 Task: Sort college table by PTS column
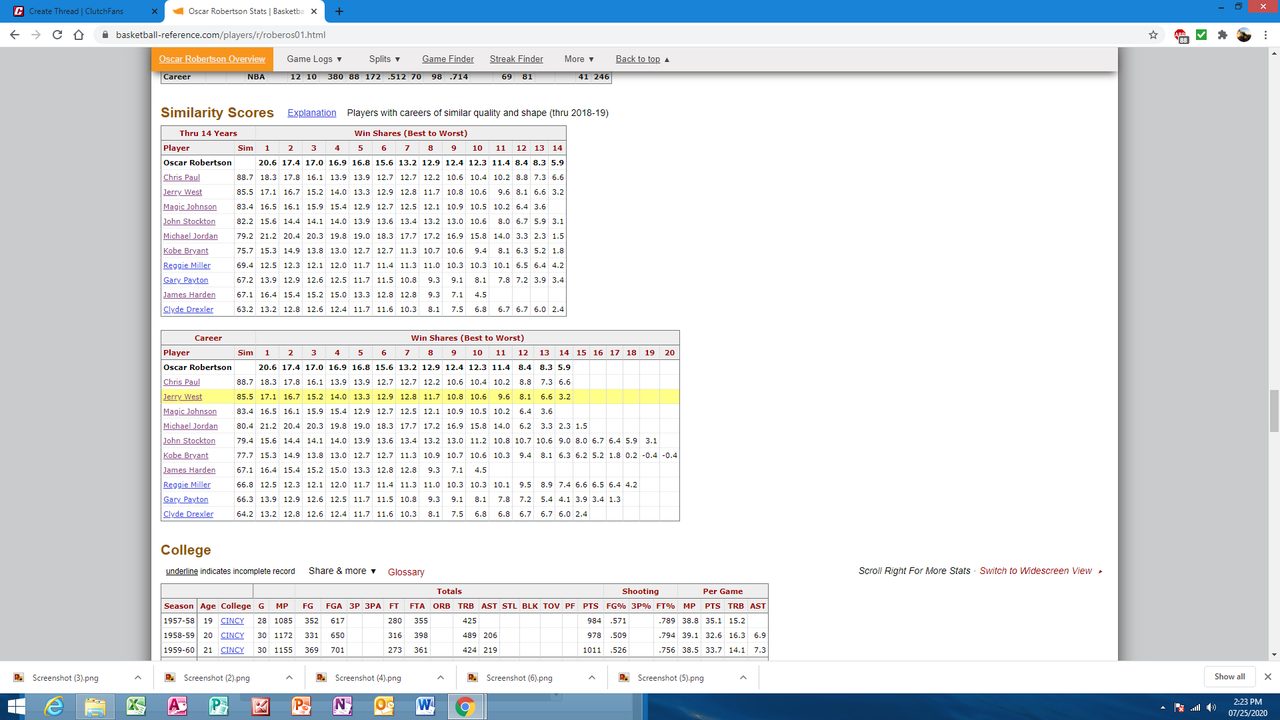(x=591, y=606)
